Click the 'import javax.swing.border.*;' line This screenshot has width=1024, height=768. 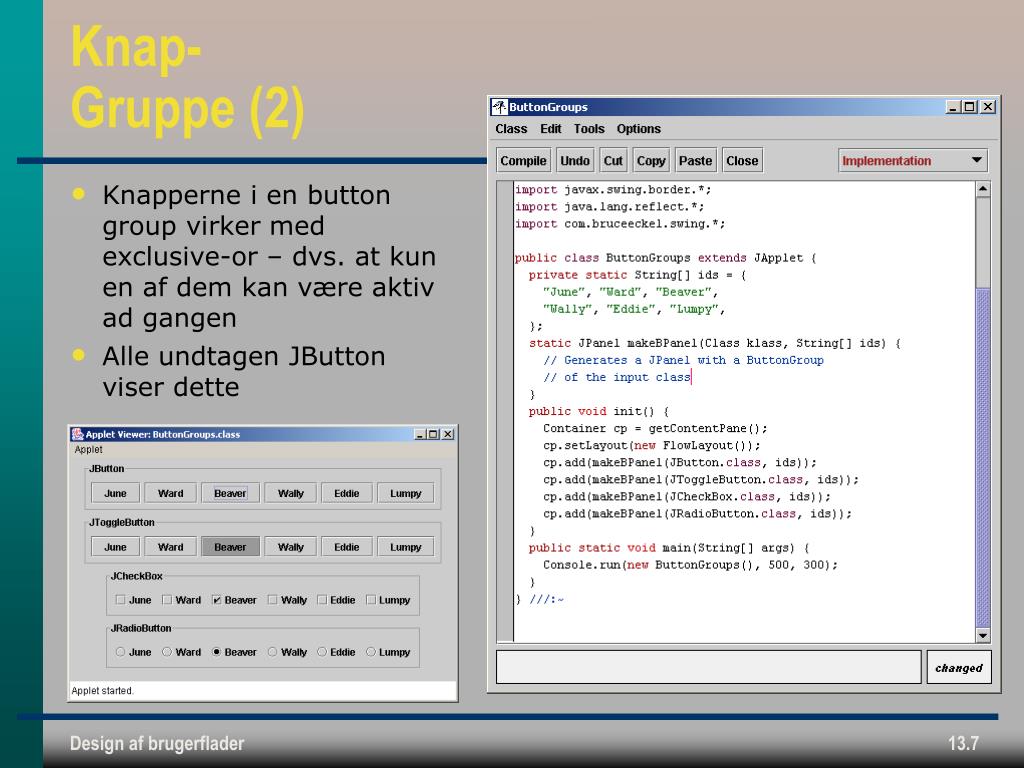613,189
